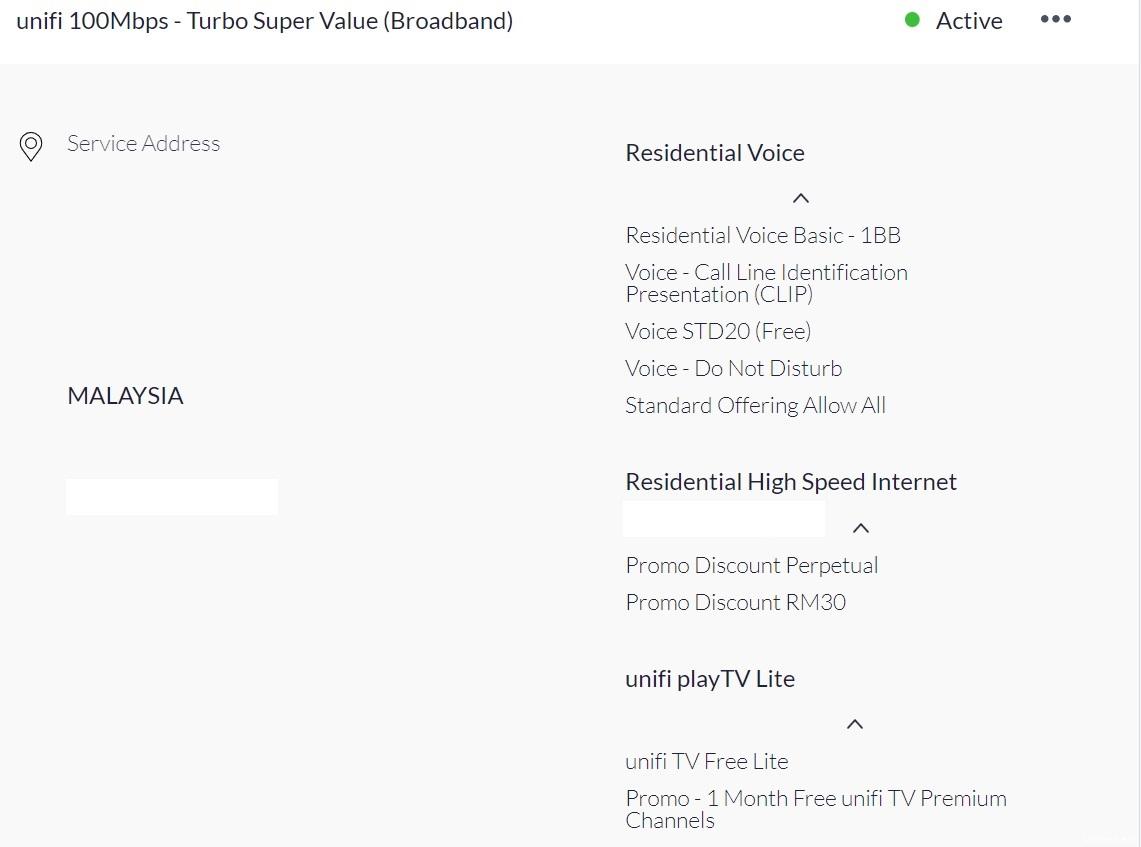1141x847 pixels.
Task: Select the Promo Discount Perpetual entry
Action: point(751,565)
